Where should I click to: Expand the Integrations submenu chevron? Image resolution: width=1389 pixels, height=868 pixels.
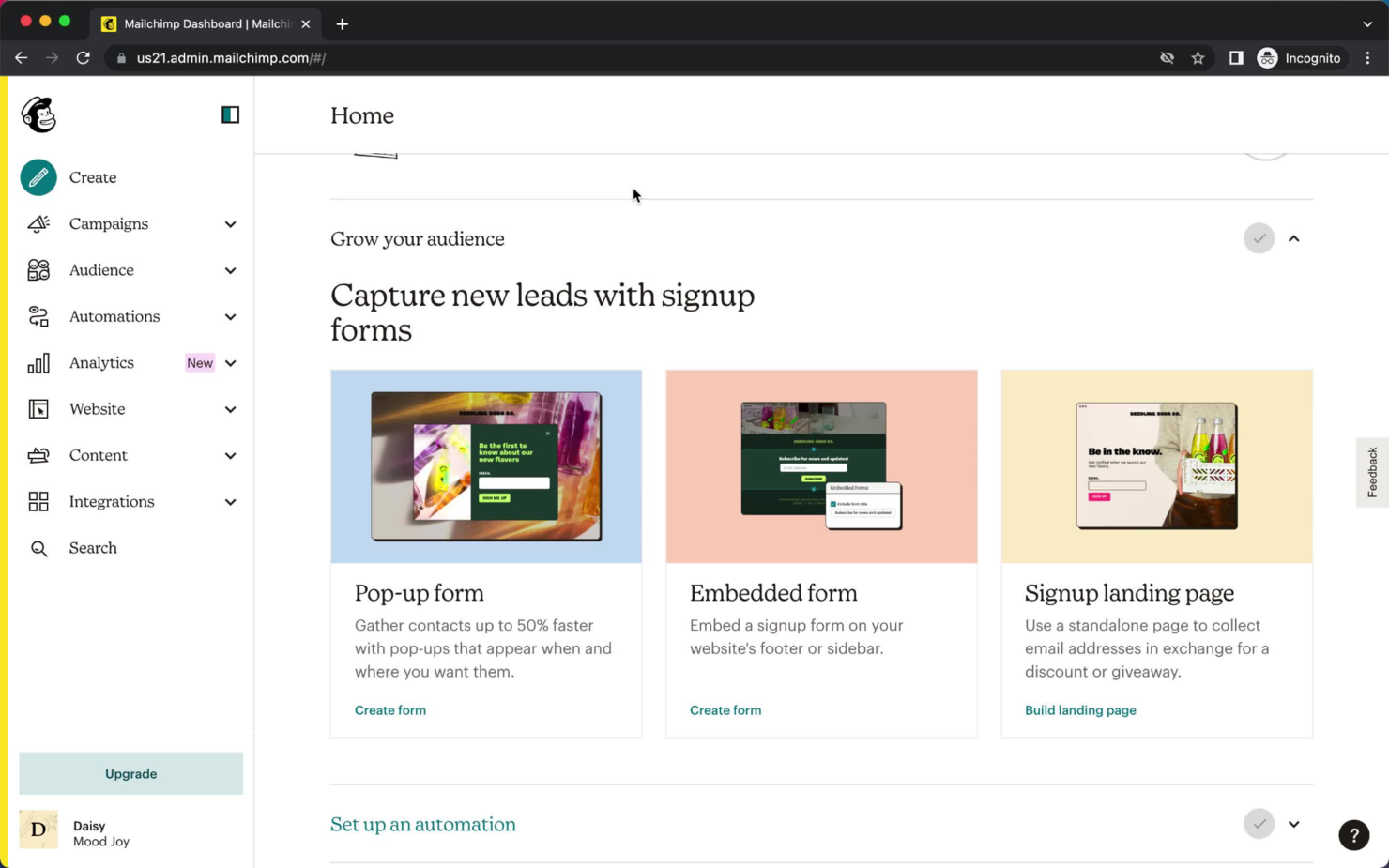click(230, 502)
